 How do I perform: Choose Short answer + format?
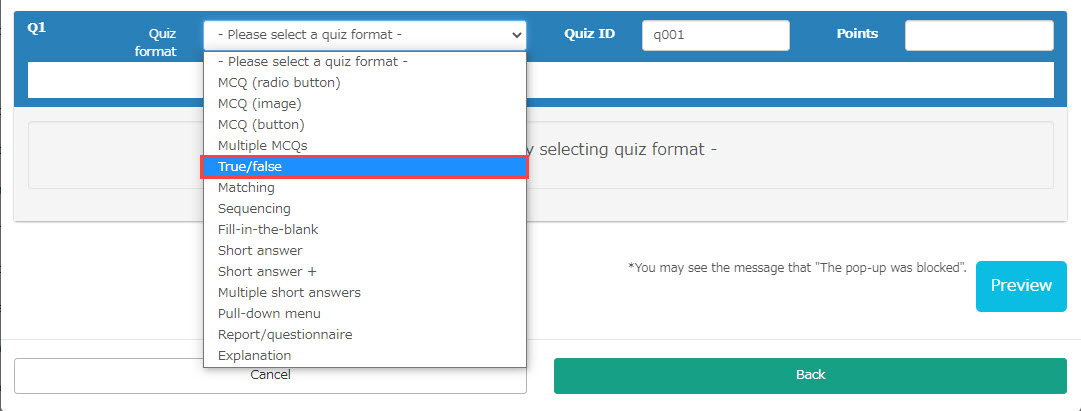click(267, 271)
